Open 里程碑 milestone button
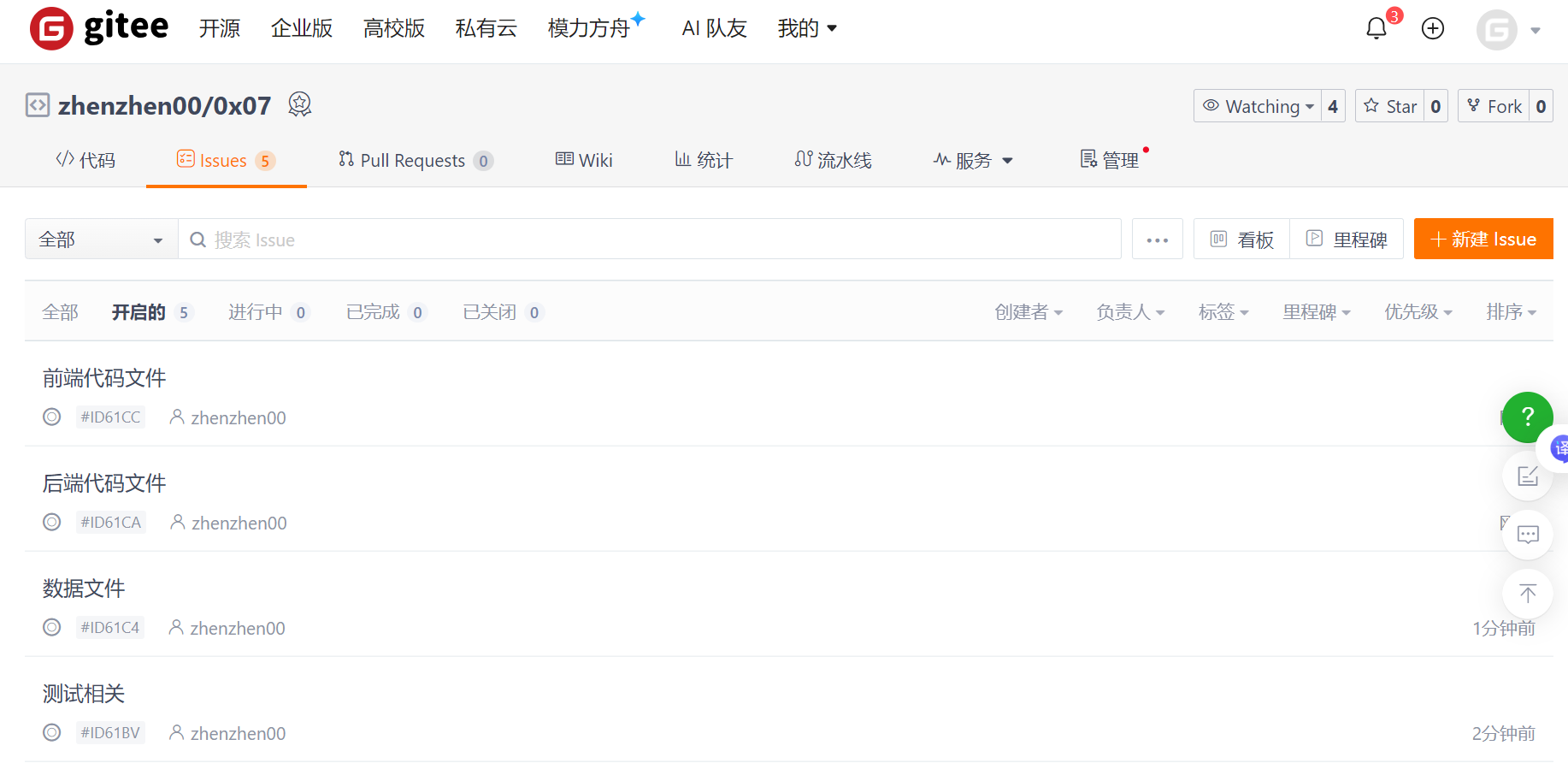Image resolution: width=1568 pixels, height=769 pixels. coord(1347,239)
